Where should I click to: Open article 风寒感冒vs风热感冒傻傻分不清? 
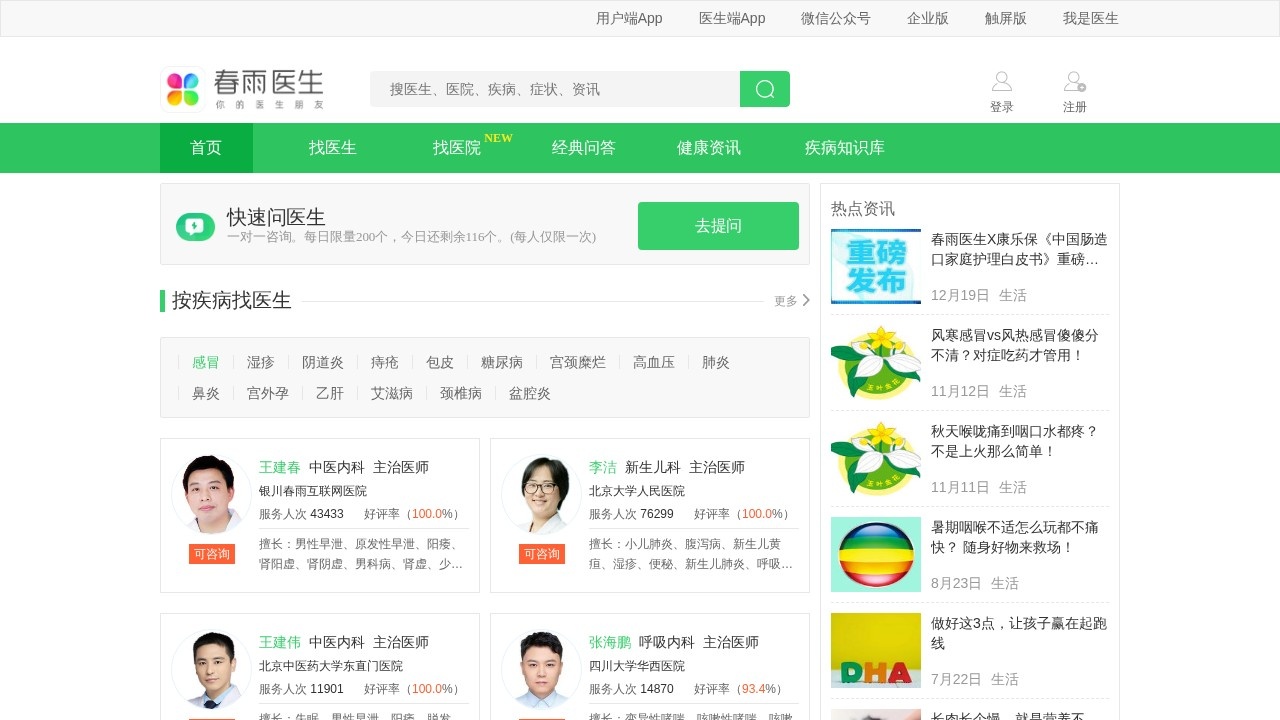pos(1014,345)
